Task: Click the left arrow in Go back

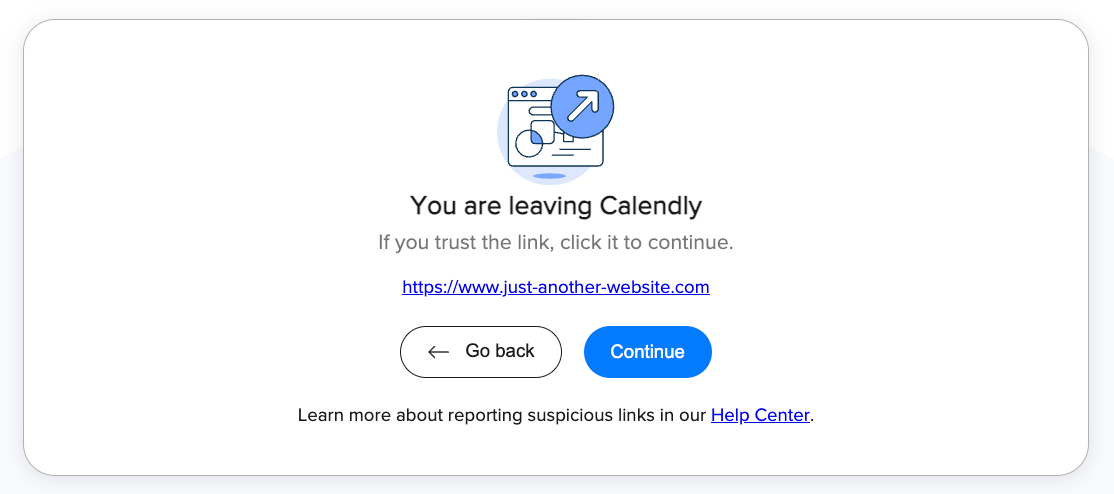Action: pos(438,352)
